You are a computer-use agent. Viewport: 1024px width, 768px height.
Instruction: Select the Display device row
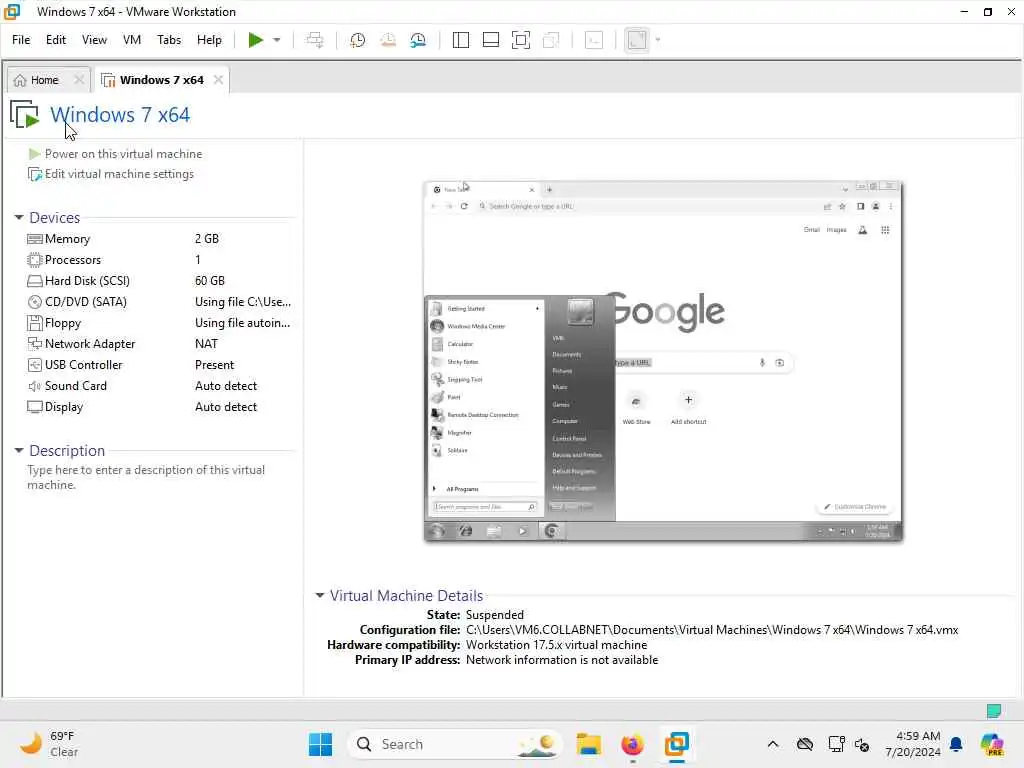coord(160,407)
